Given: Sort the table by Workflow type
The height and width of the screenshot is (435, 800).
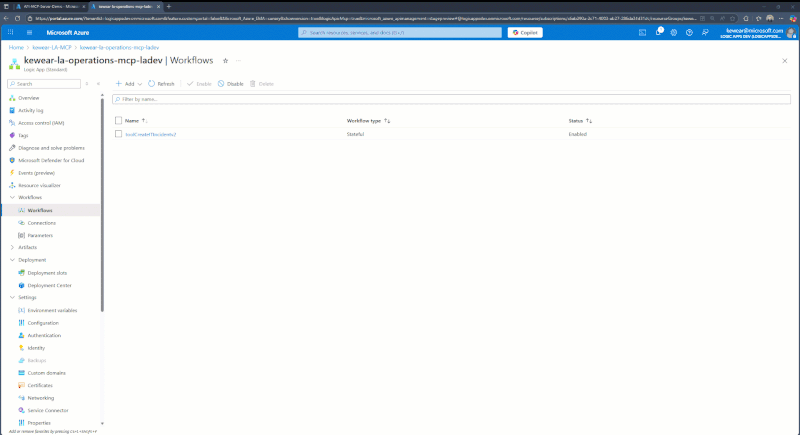Looking at the screenshot, I should pyautogui.click(x=368, y=121).
